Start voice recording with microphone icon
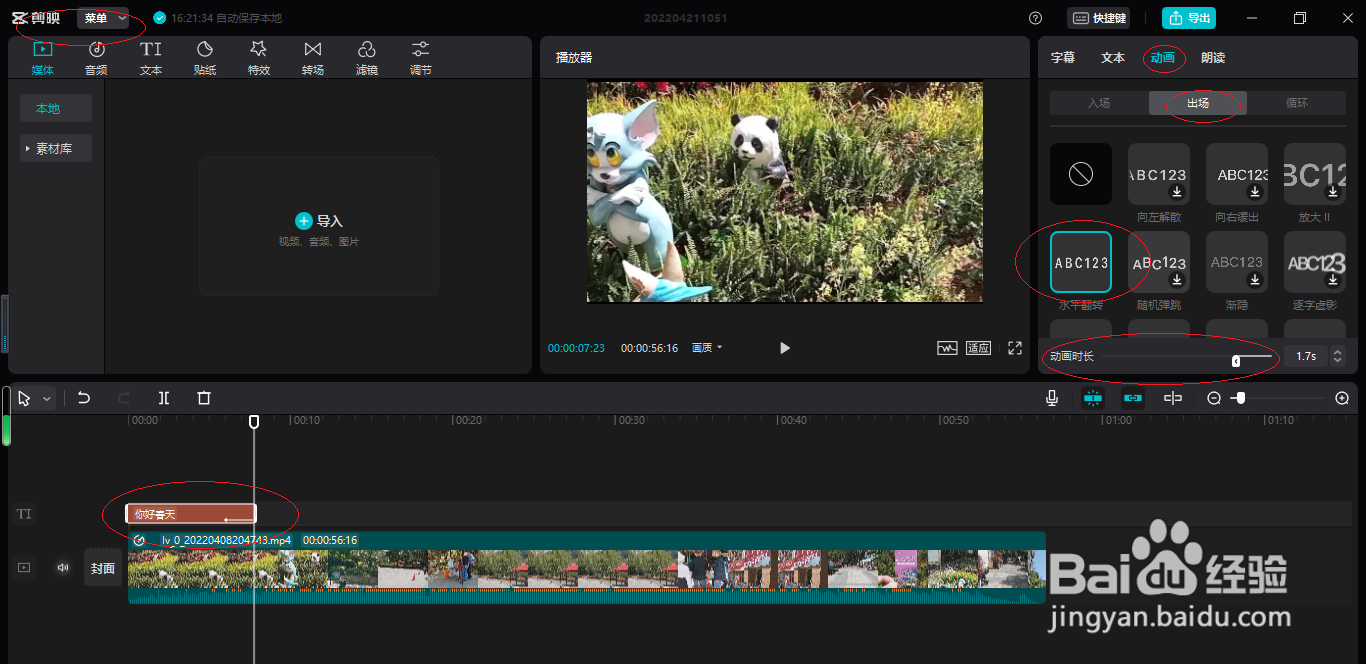Viewport: 1366px width, 664px height. click(x=1052, y=398)
